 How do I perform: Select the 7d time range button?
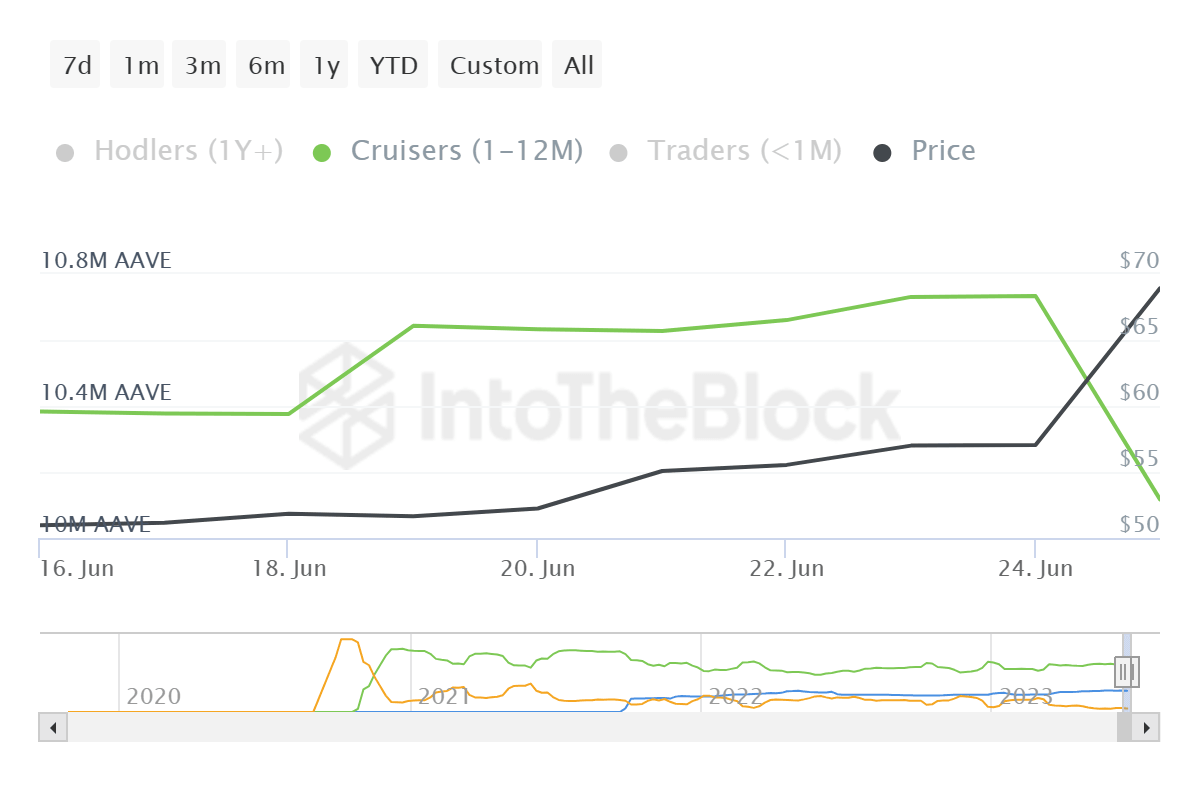point(76,66)
